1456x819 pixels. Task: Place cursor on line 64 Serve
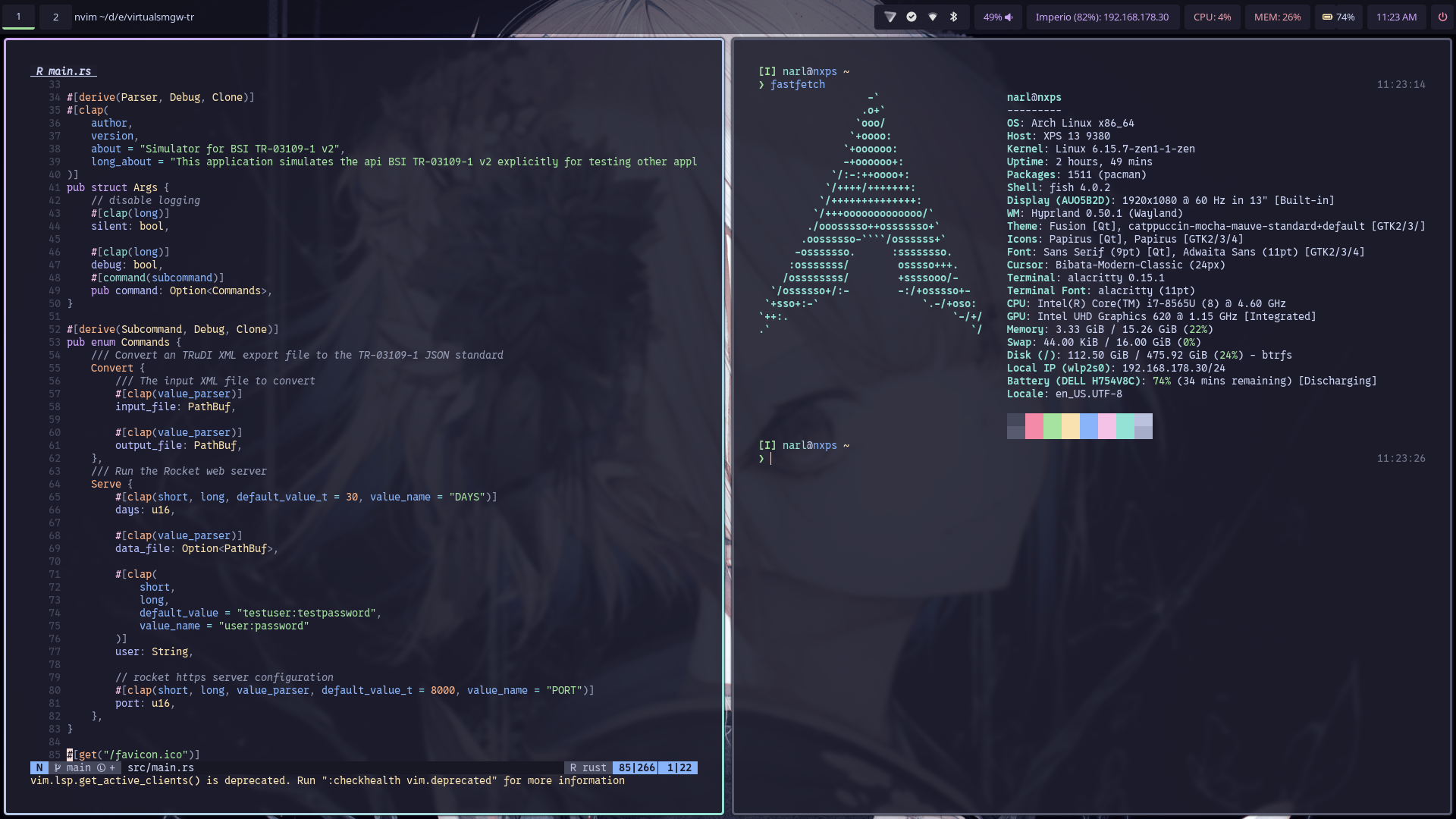[106, 484]
